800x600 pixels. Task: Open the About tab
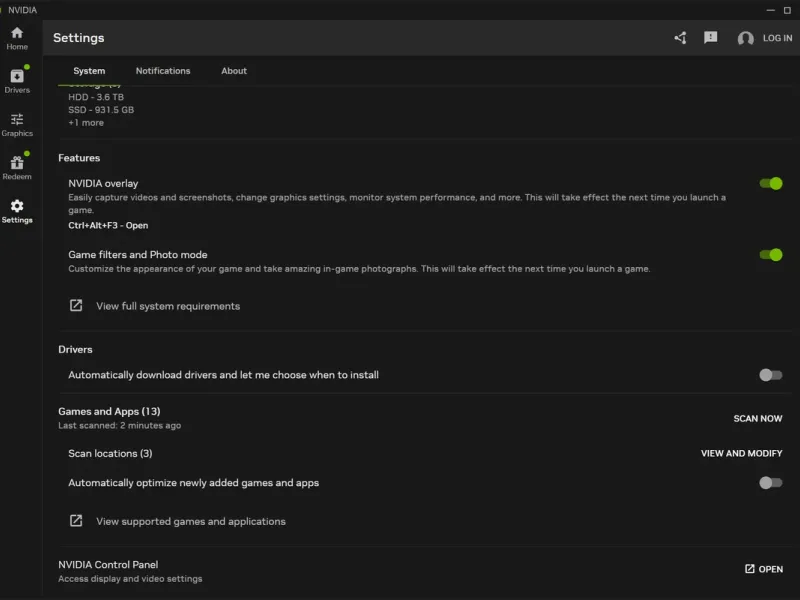234,71
